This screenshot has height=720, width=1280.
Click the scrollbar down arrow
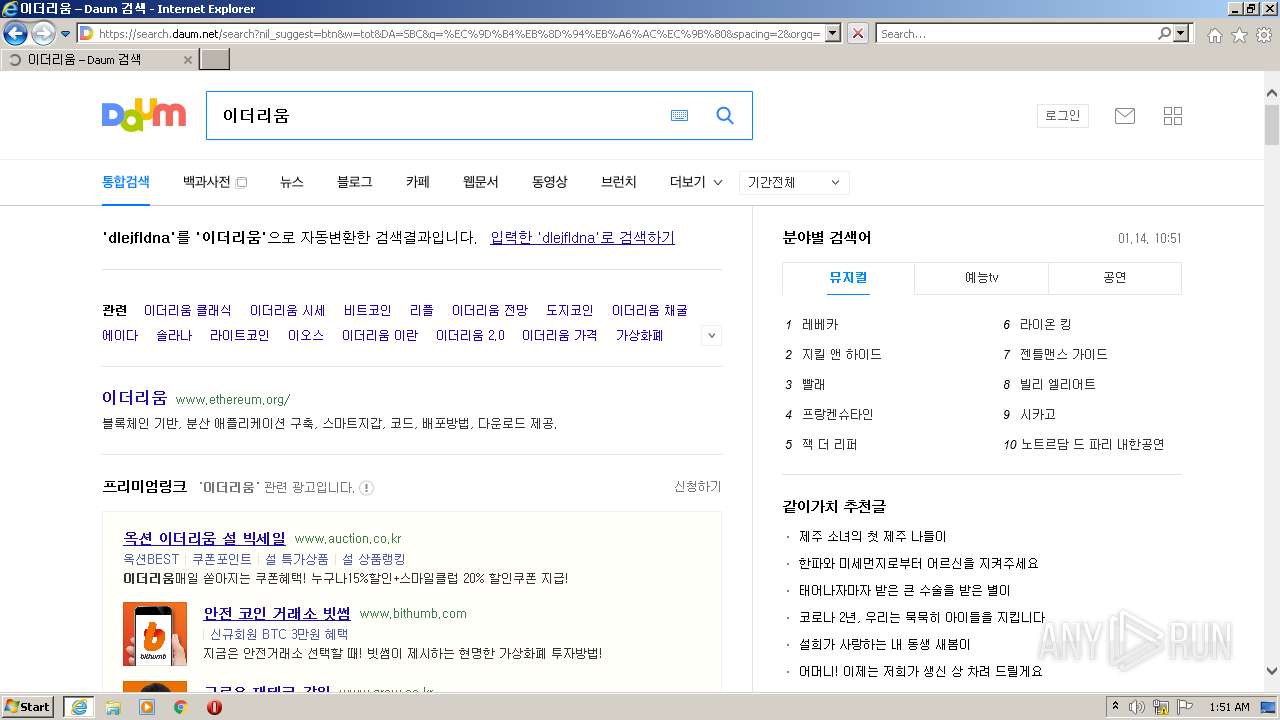tap(1272, 672)
